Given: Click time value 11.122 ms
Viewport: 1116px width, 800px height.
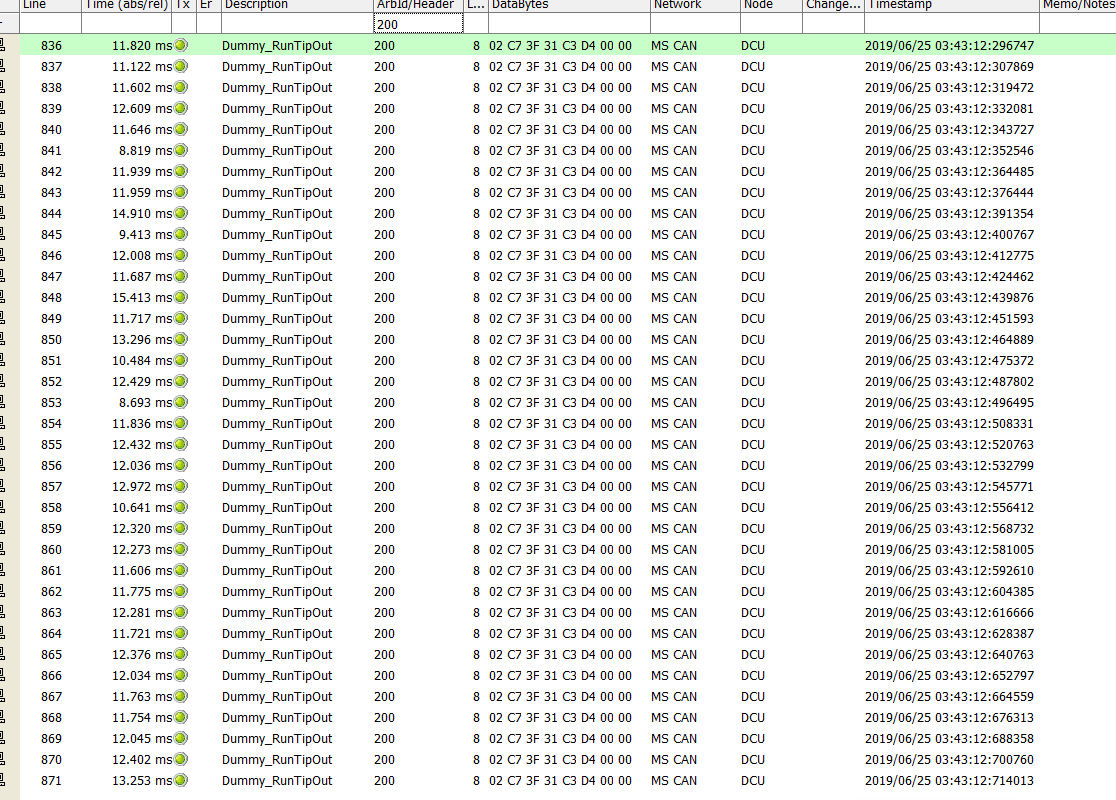Looking at the screenshot, I should pos(142,66).
